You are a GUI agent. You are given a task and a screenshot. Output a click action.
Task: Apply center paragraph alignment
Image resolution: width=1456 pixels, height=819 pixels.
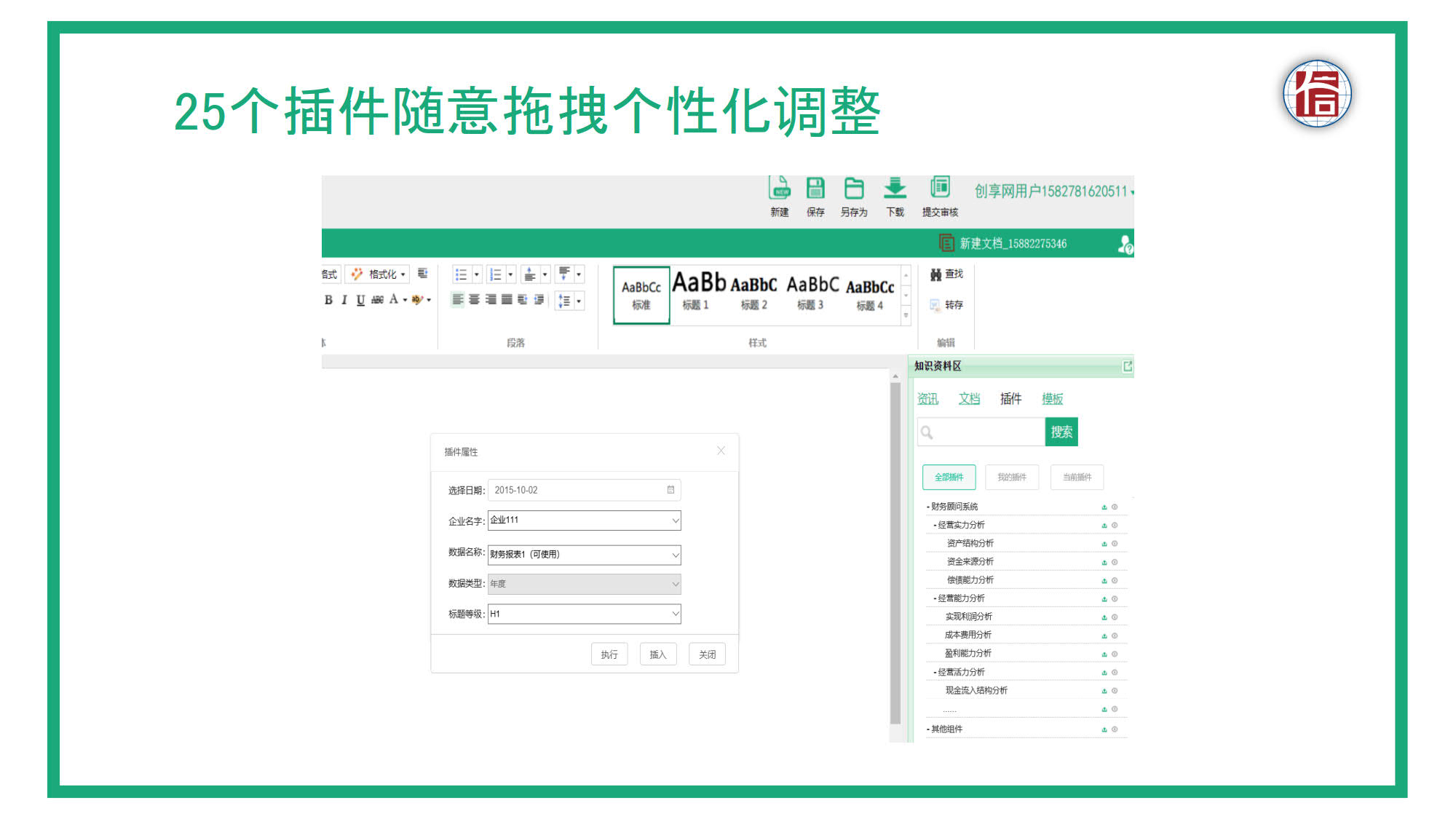(474, 300)
